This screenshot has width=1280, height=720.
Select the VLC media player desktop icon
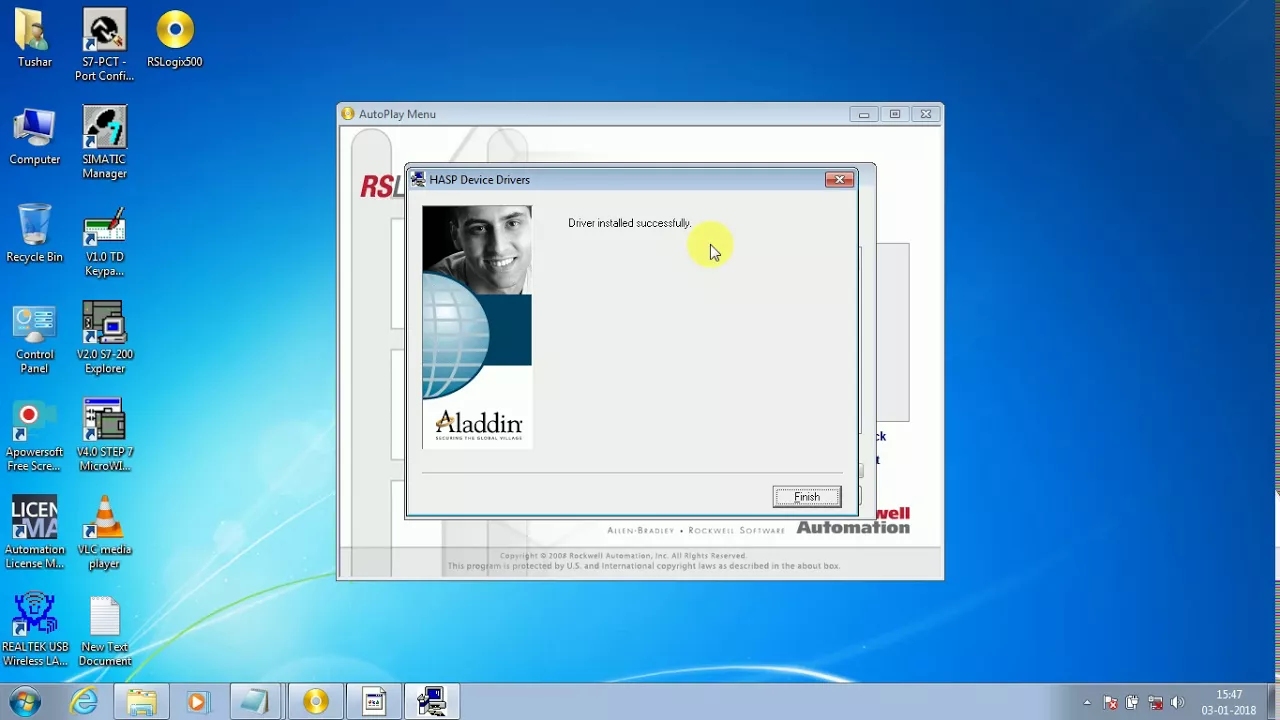pos(104,533)
